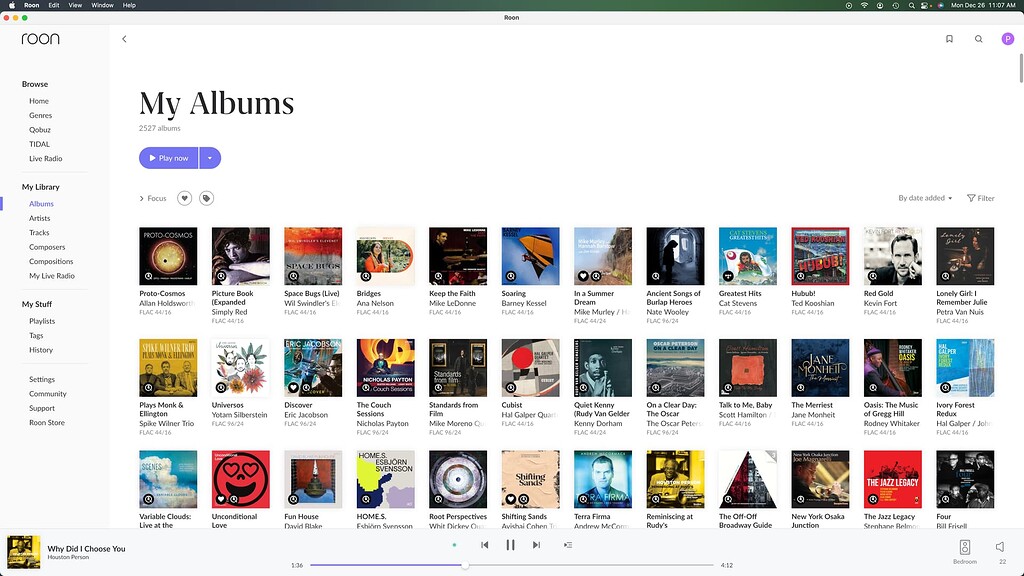Open search with the magnifying glass icon
Viewport: 1024px width, 576px height.
point(979,39)
